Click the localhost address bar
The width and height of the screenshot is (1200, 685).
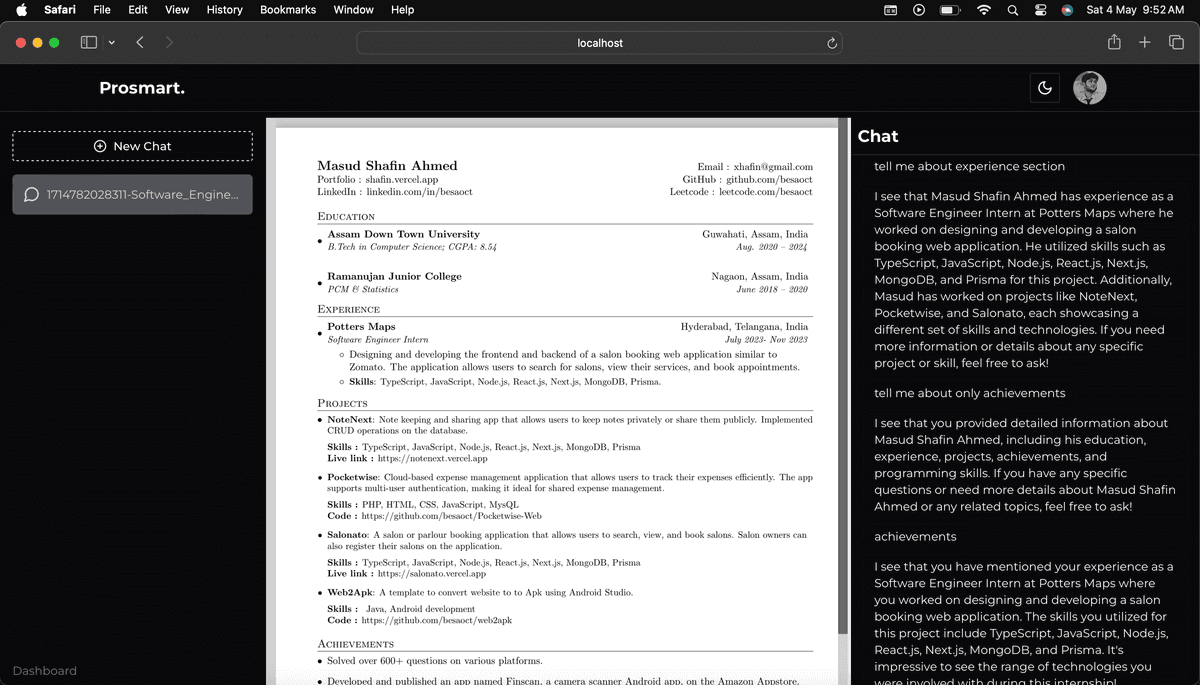599,43
